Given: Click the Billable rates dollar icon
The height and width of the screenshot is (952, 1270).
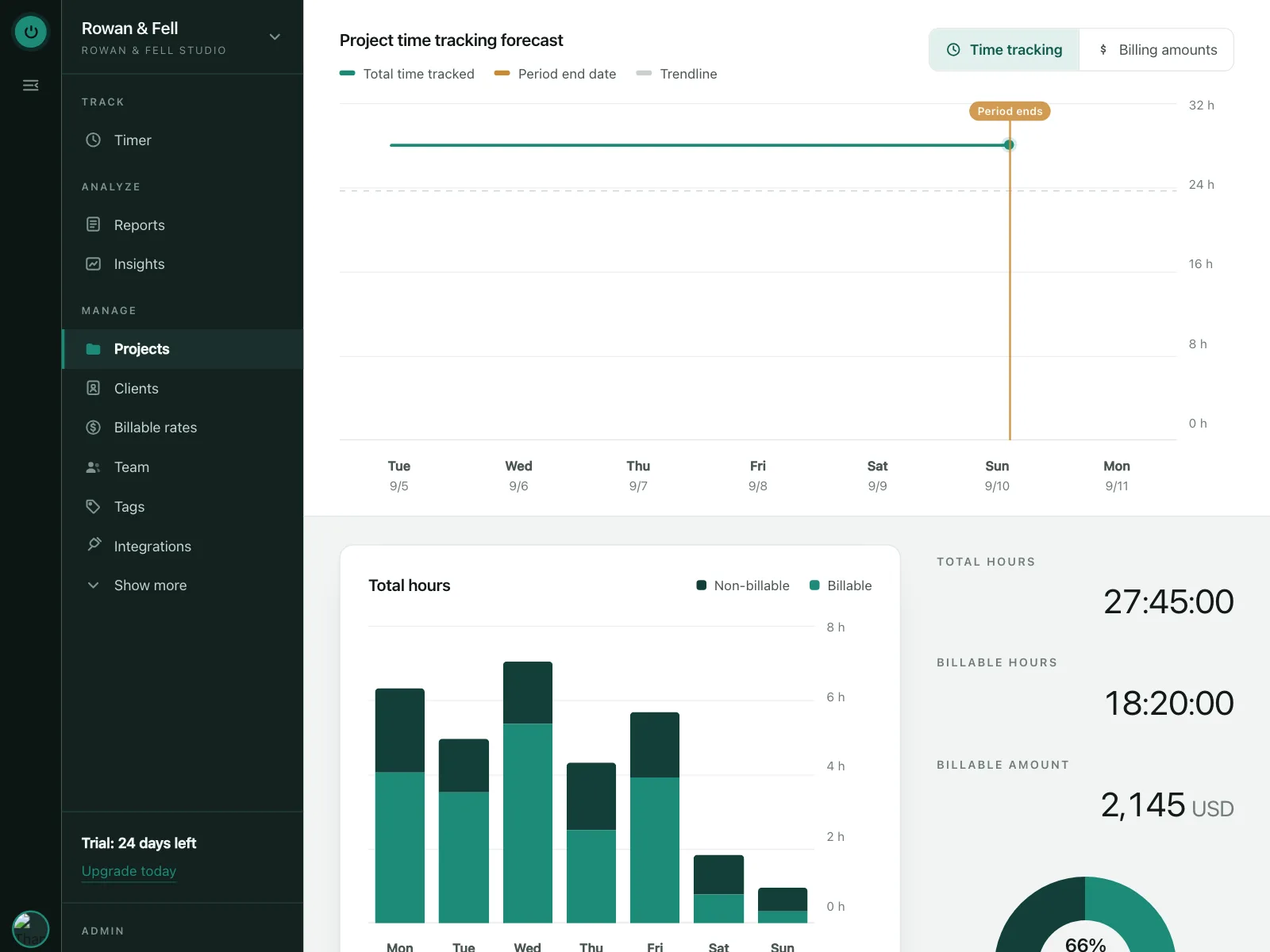Looking at the screenshot, I should 93,427.
